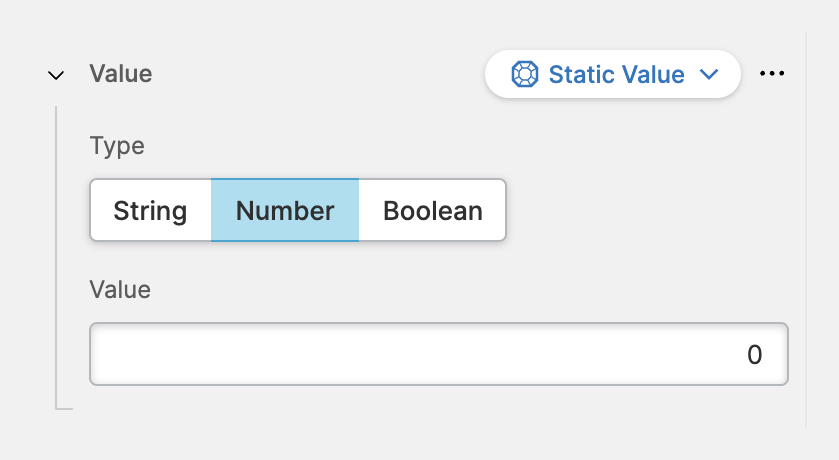
Task: Click the highlighted Number segment
Action: click(285, 211)
